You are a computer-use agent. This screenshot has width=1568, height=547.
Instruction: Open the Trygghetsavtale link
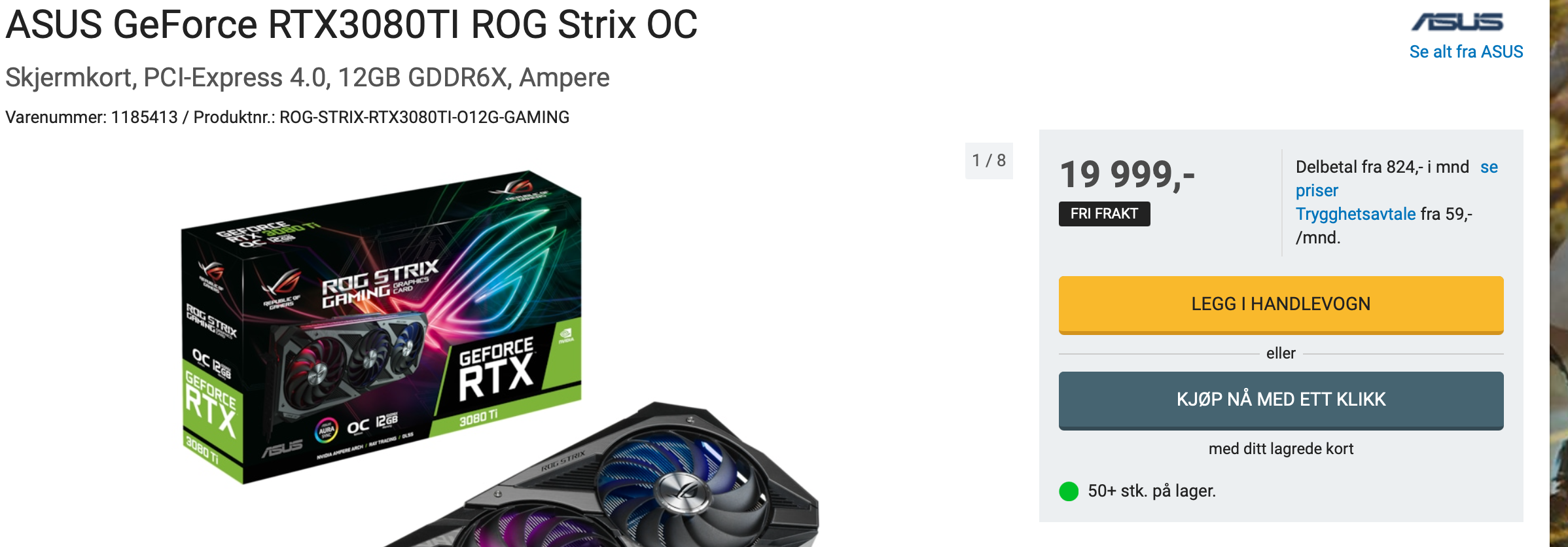point(1355,214)
